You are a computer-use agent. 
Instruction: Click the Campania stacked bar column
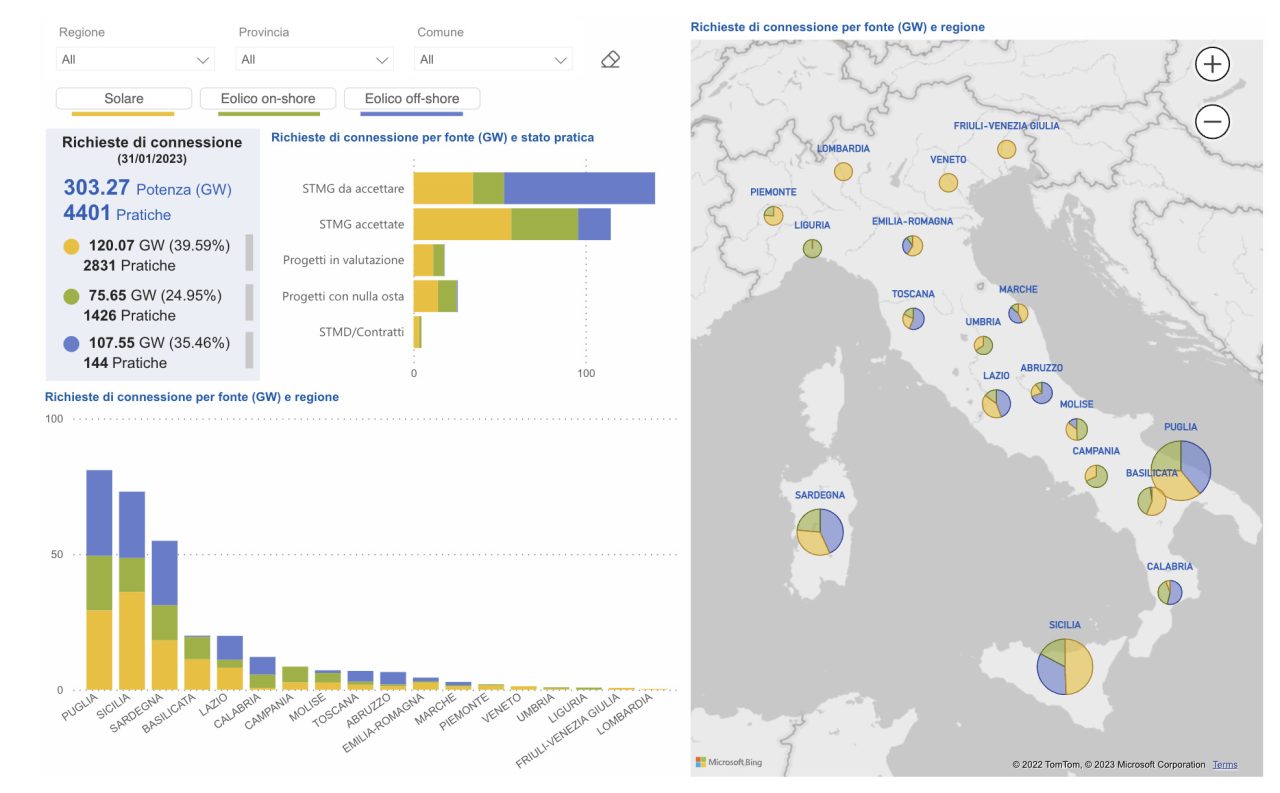tap(295, 678)
